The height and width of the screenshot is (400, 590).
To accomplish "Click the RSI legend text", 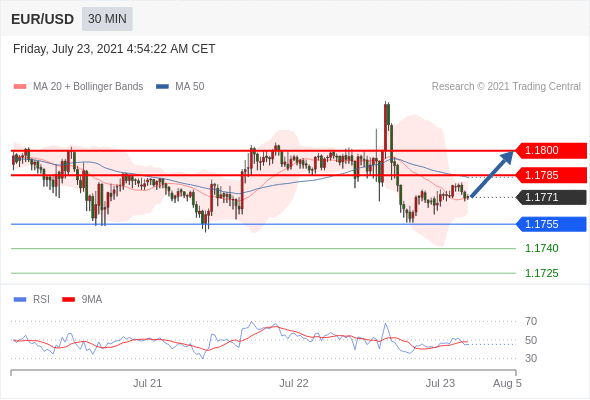I will (x=41, y=300).
